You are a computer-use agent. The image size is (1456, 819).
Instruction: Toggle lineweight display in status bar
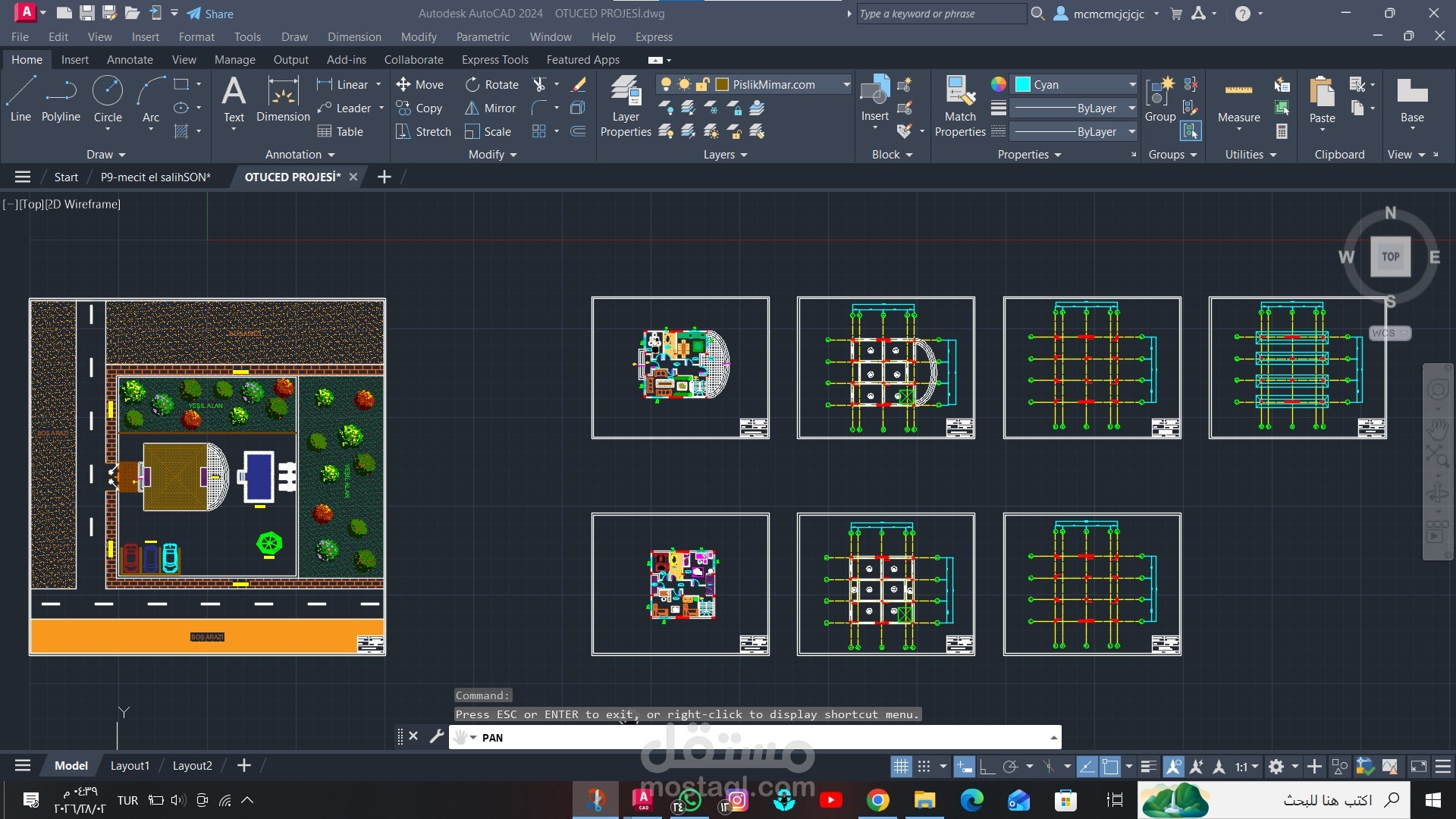pos(1148,767)
